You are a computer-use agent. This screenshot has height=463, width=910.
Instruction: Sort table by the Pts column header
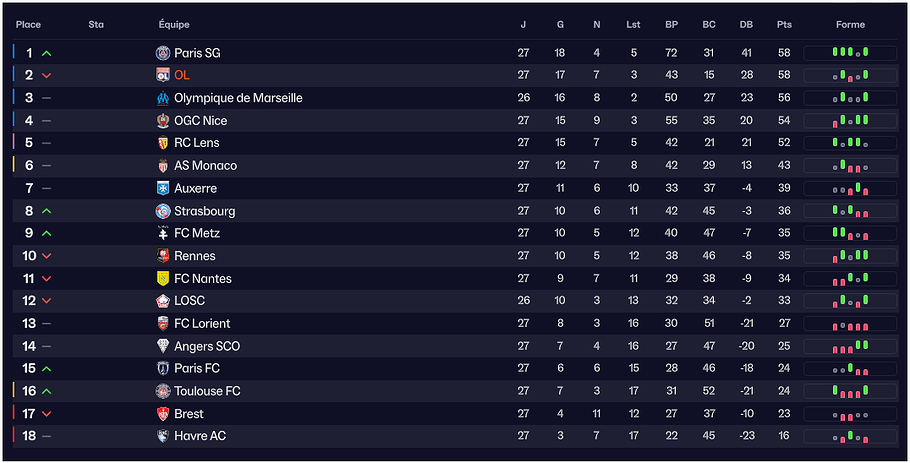pos(784,25)
